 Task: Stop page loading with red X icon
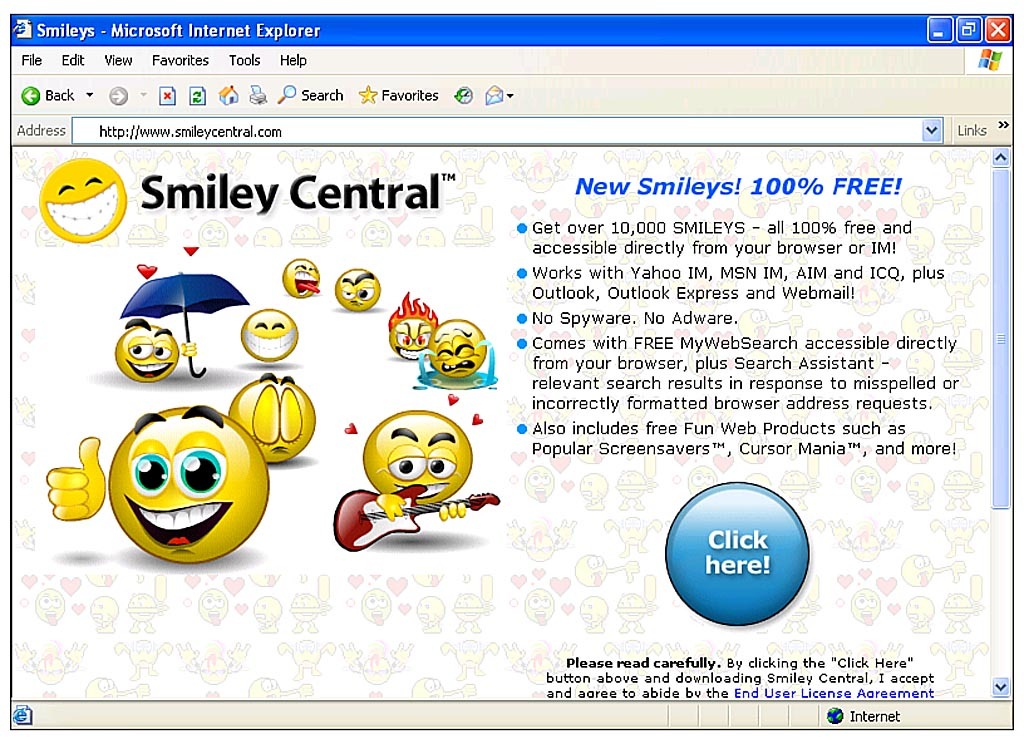pos(168,96)
